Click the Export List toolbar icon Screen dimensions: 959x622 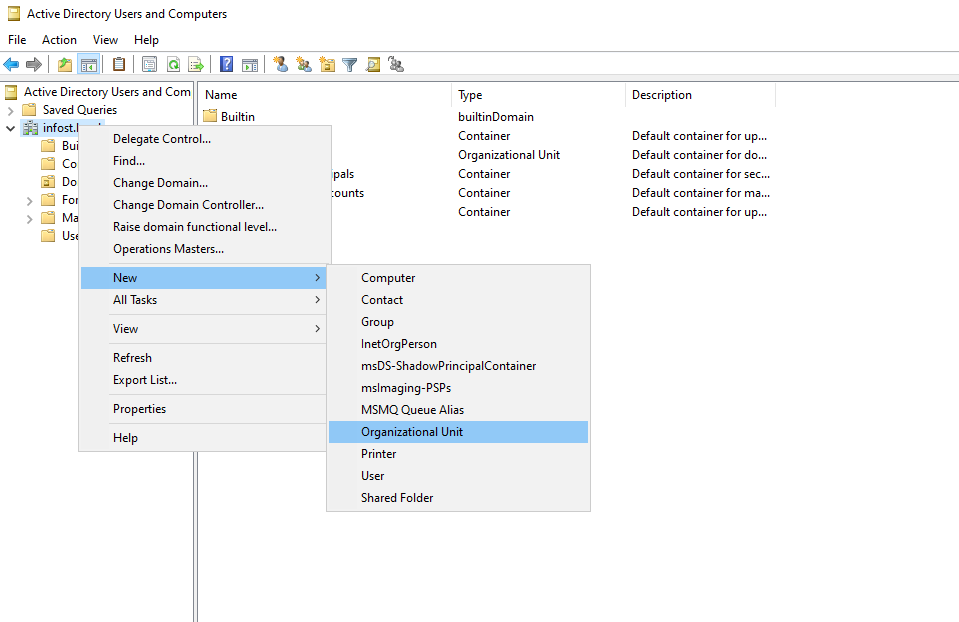(196, 64)
